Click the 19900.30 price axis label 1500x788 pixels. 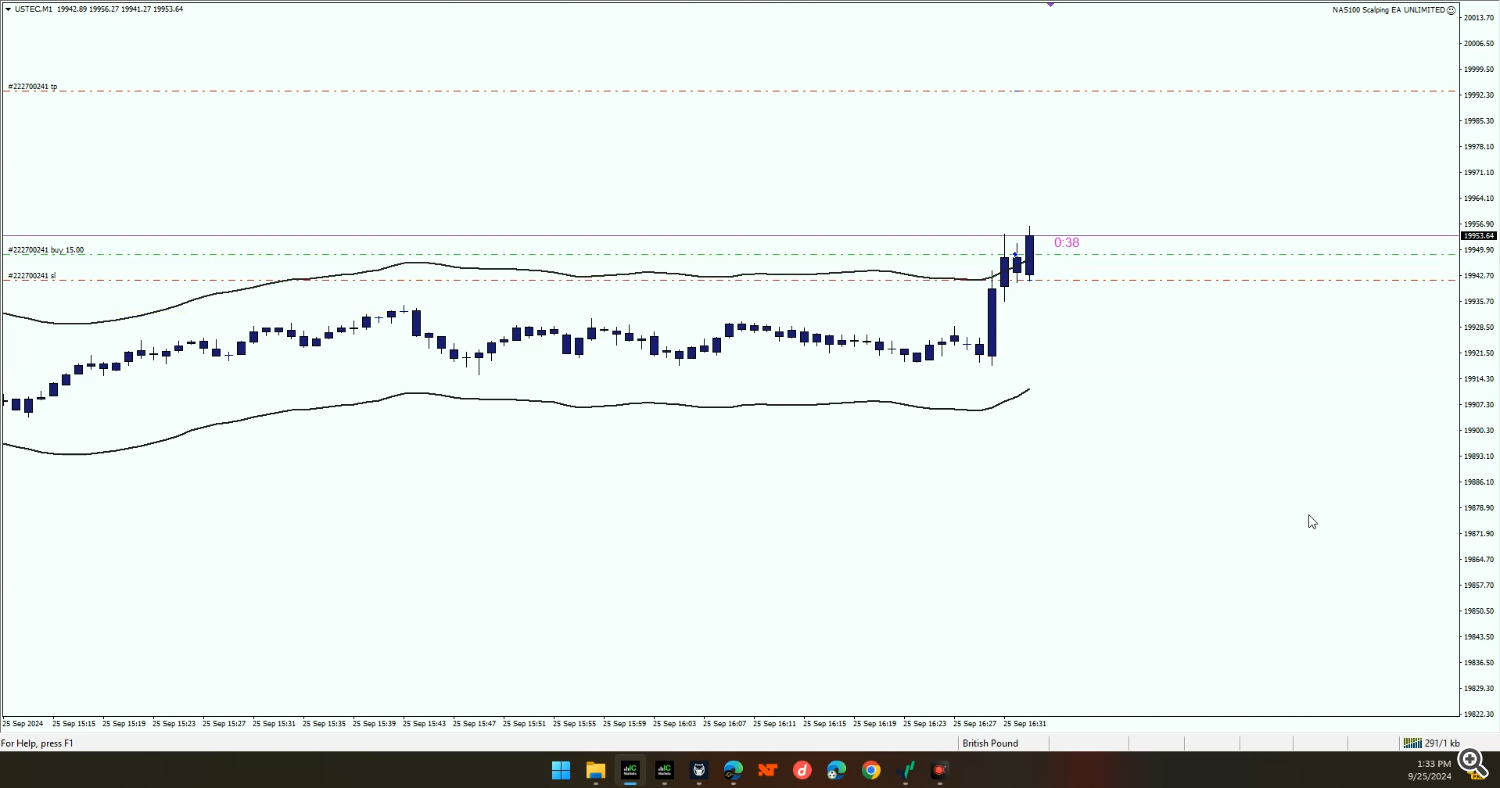1478,430
